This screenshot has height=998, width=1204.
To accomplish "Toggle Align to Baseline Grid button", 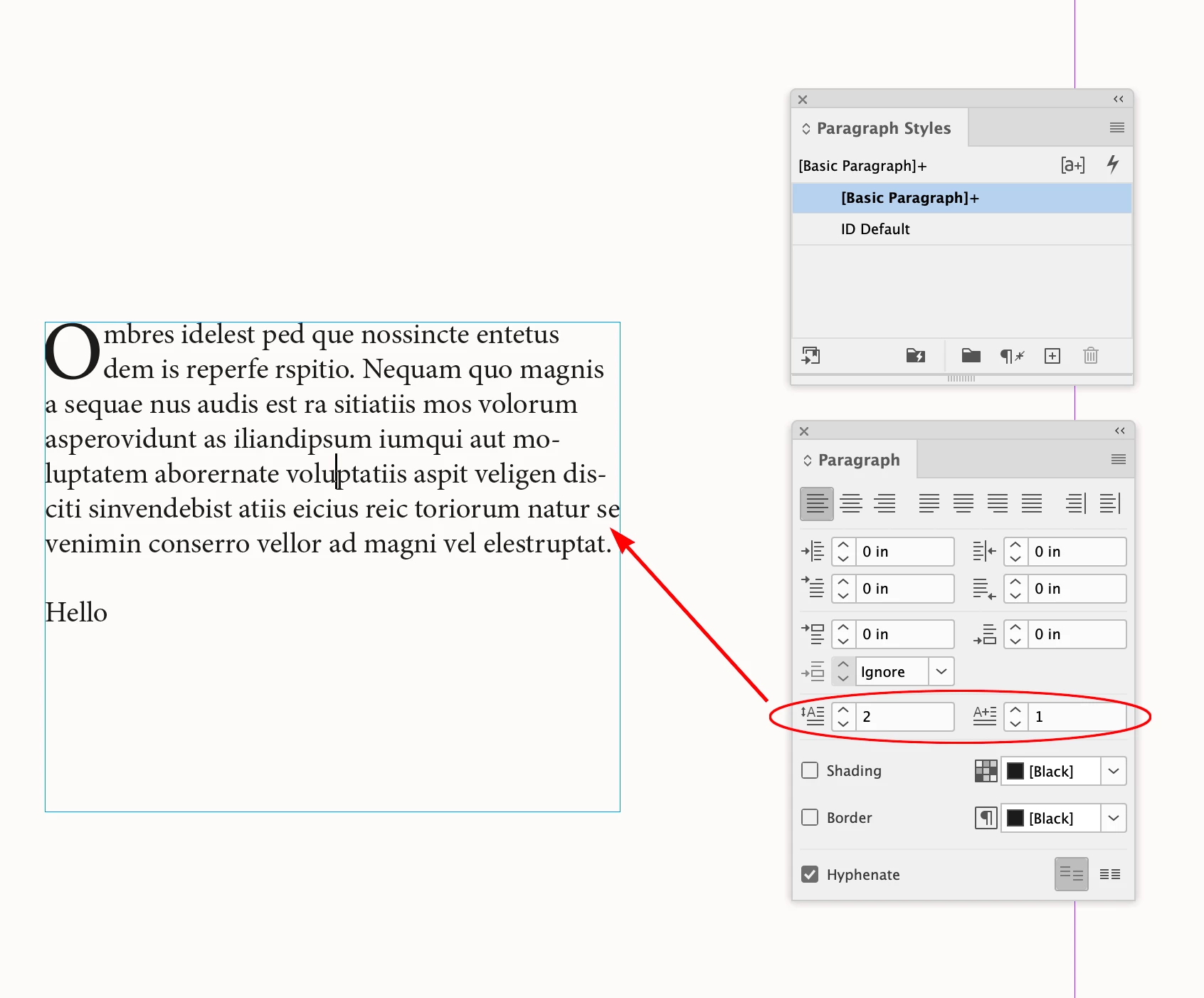I will click(1110, 874).
